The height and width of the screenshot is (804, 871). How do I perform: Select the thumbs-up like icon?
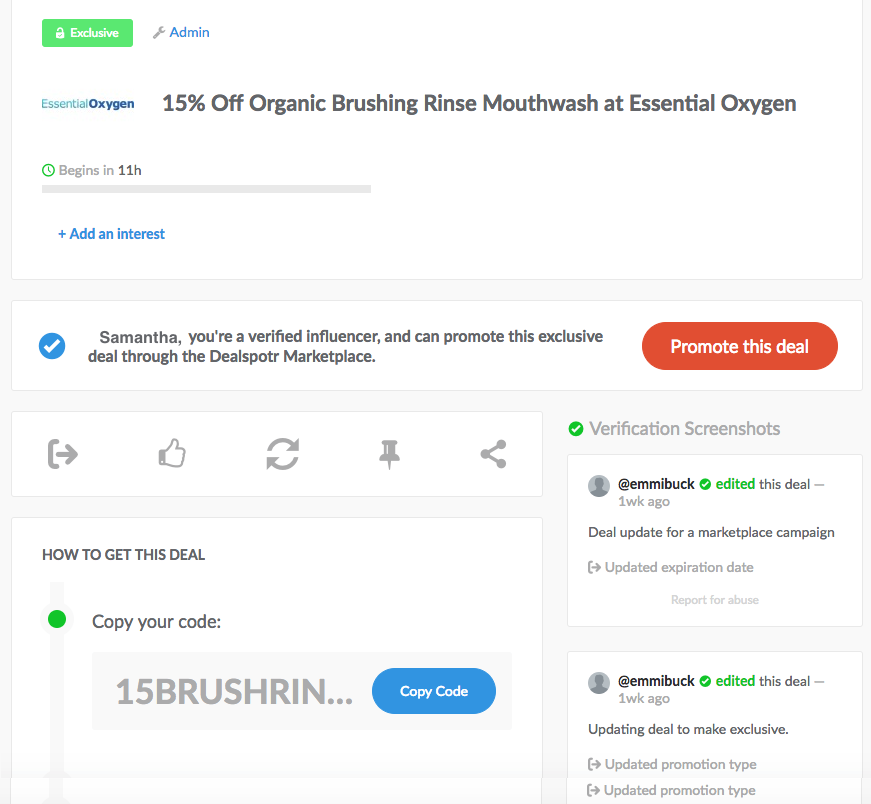coord(172,453)
